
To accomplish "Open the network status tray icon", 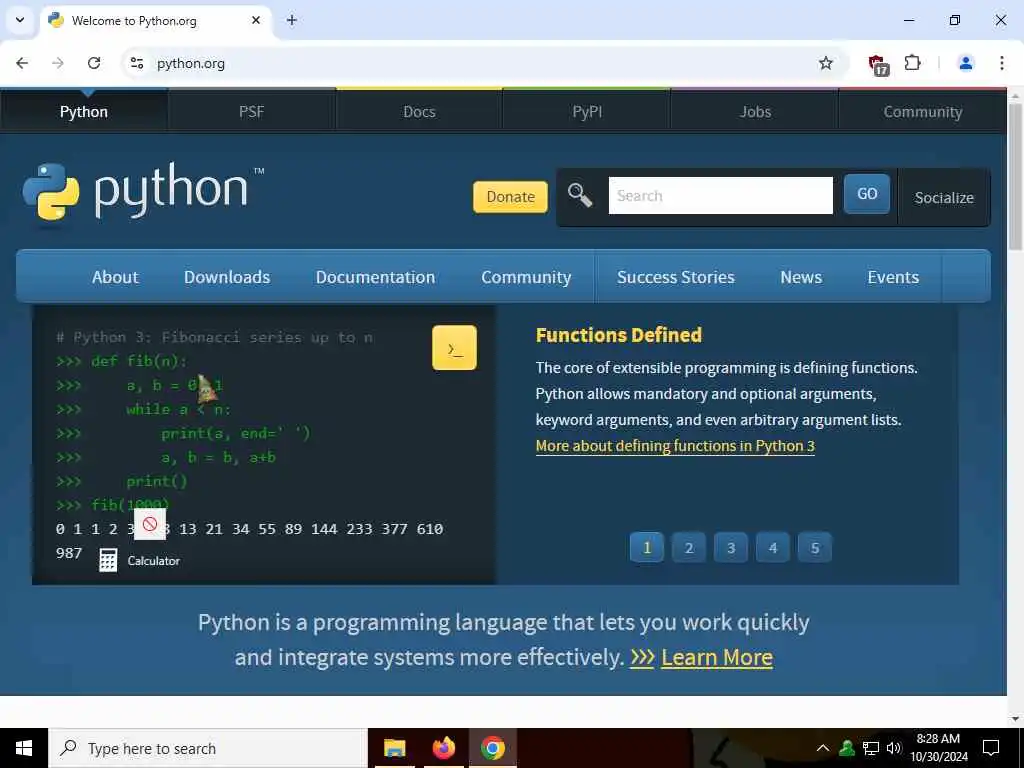I will coord(871,748).
